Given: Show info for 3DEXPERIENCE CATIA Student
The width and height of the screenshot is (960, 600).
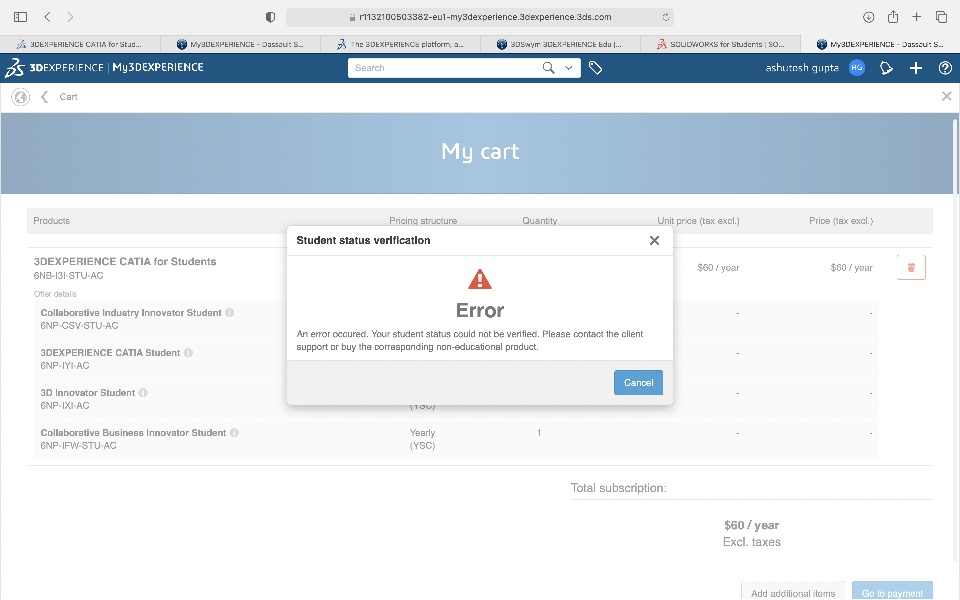Looking at the screenshot, I should coord(189,353).
